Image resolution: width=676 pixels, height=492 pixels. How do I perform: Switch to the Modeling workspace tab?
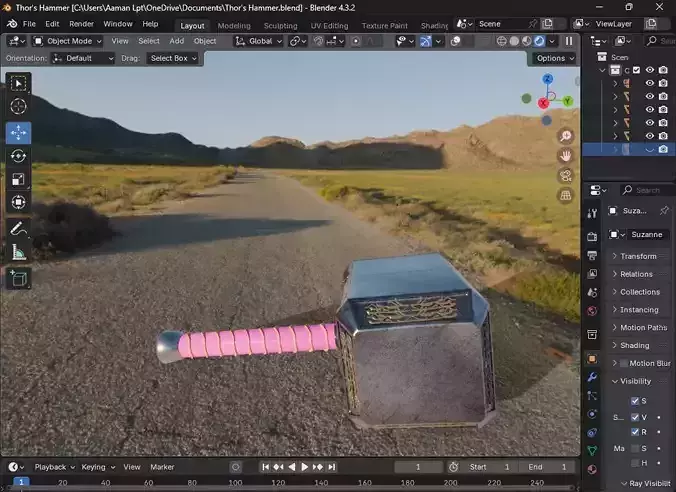coord(234,26)
